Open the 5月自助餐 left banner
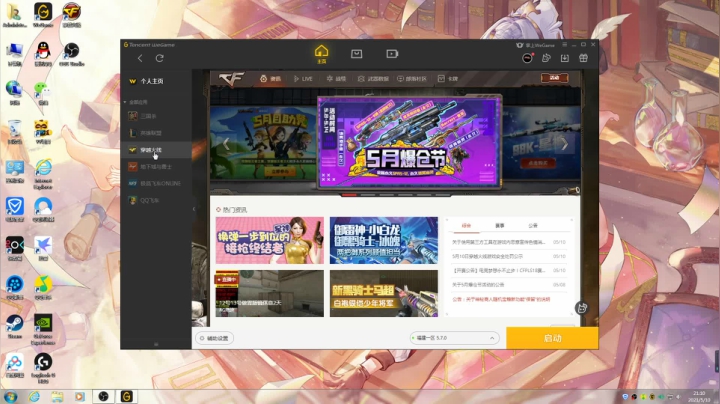 264,145
